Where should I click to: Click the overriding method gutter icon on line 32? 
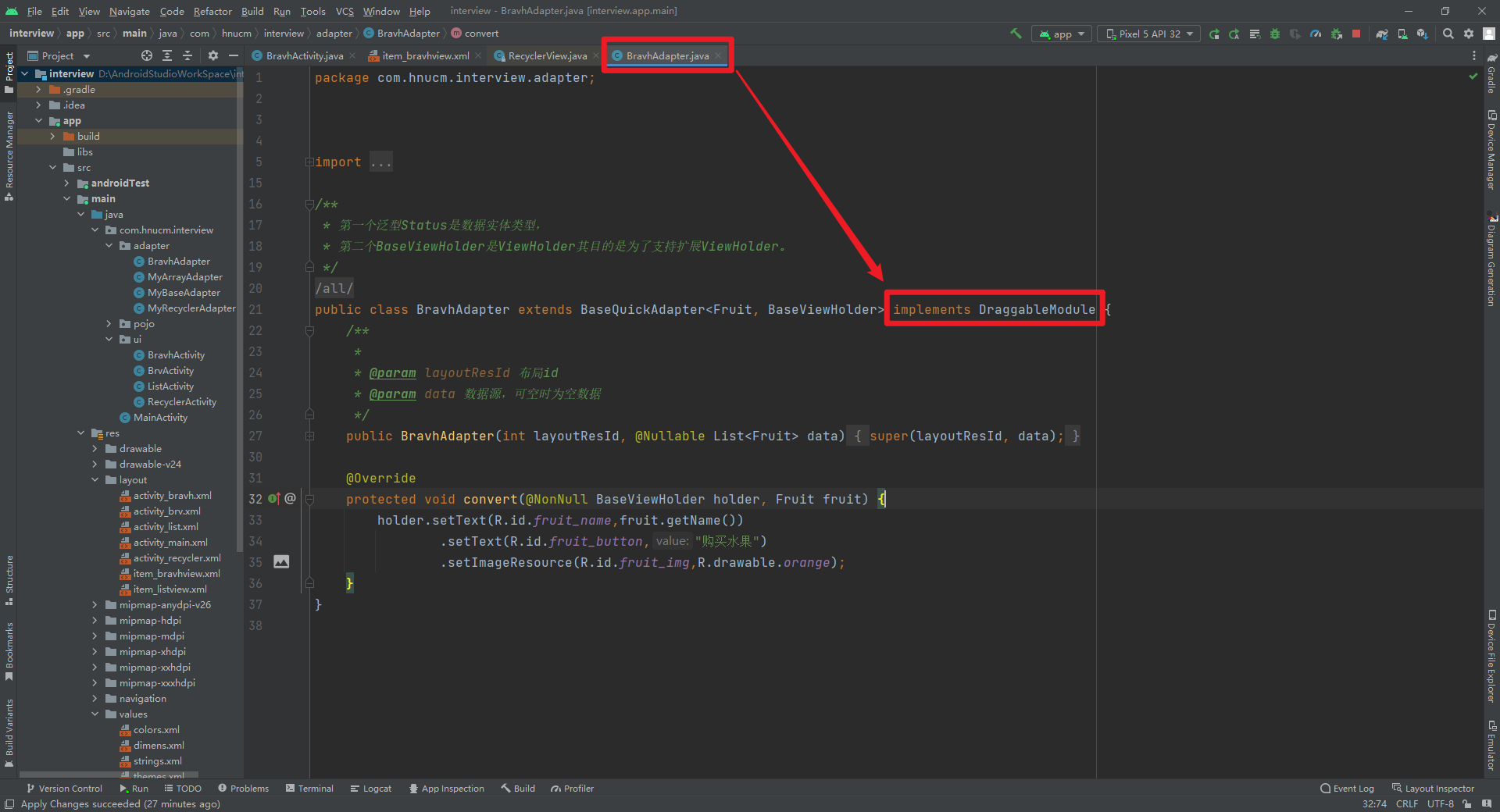tap(274, 498)
